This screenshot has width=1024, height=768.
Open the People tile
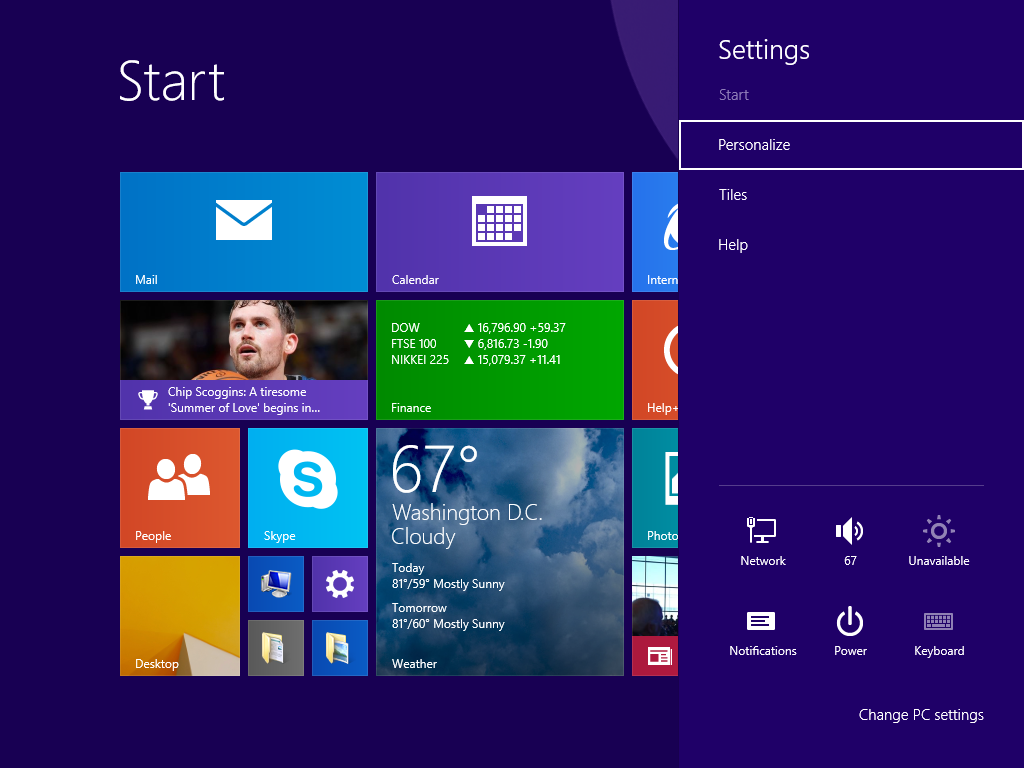point(179,487)
